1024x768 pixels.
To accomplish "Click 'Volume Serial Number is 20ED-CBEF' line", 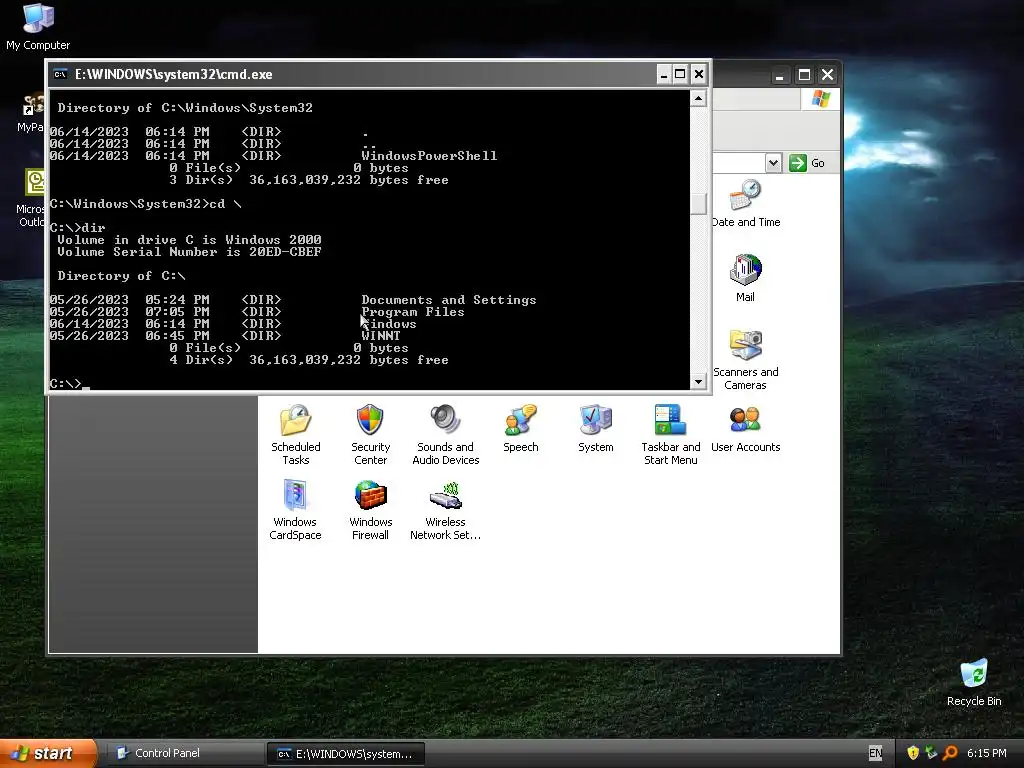I will (189, 252).
